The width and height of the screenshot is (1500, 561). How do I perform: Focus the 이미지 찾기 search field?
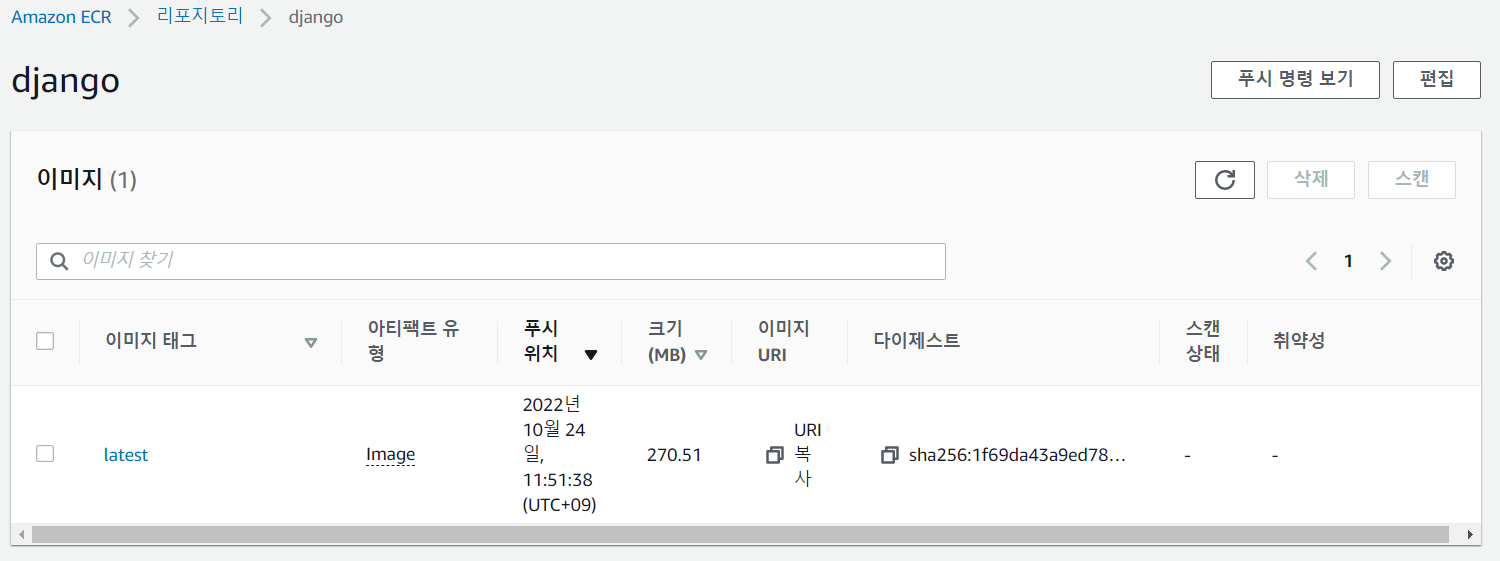pyautogui.click(x=491, y=261)
